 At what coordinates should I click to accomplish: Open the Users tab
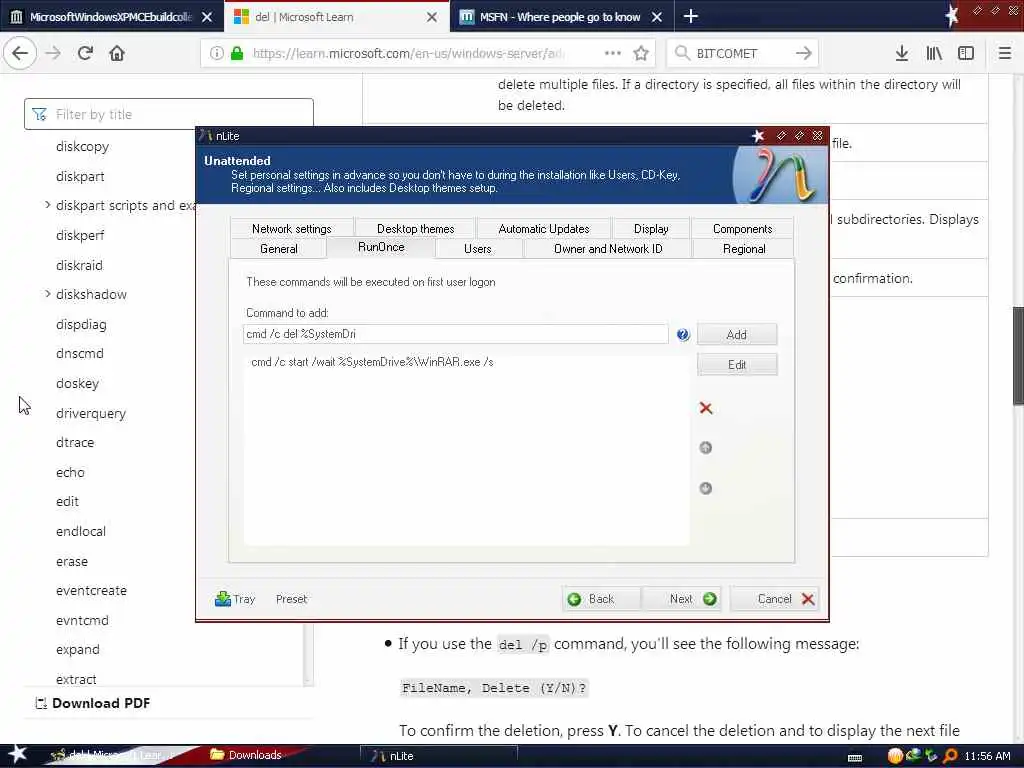point(477,249)
